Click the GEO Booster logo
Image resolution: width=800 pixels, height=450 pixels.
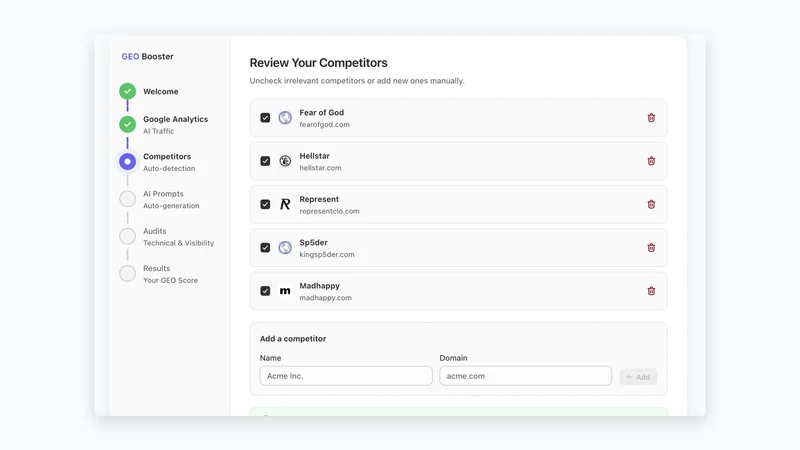(x=147, y=57)
